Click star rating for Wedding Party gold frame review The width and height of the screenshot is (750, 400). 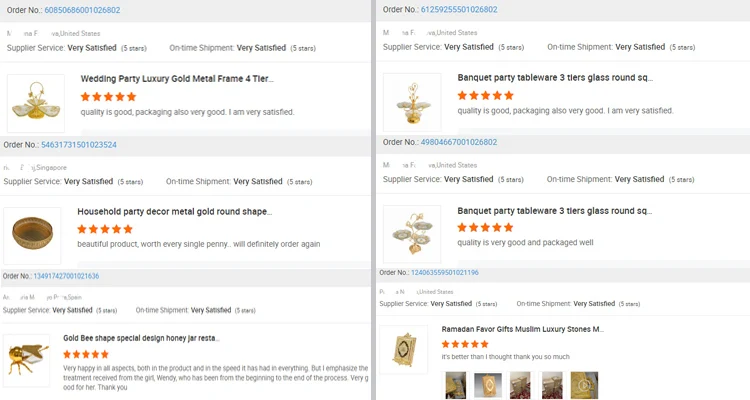click(x=108, y=96)
